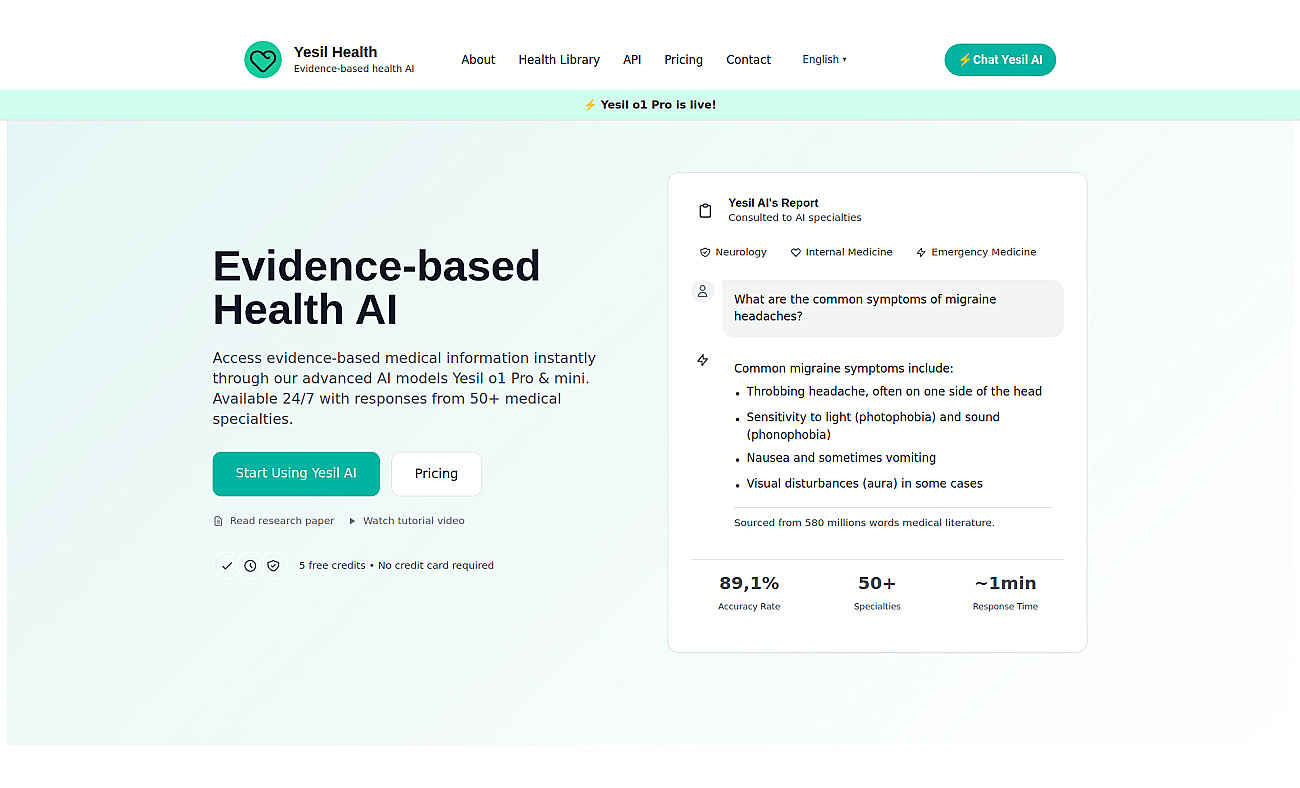Click '5 free credits • No credit card required' text

[396, 566]
